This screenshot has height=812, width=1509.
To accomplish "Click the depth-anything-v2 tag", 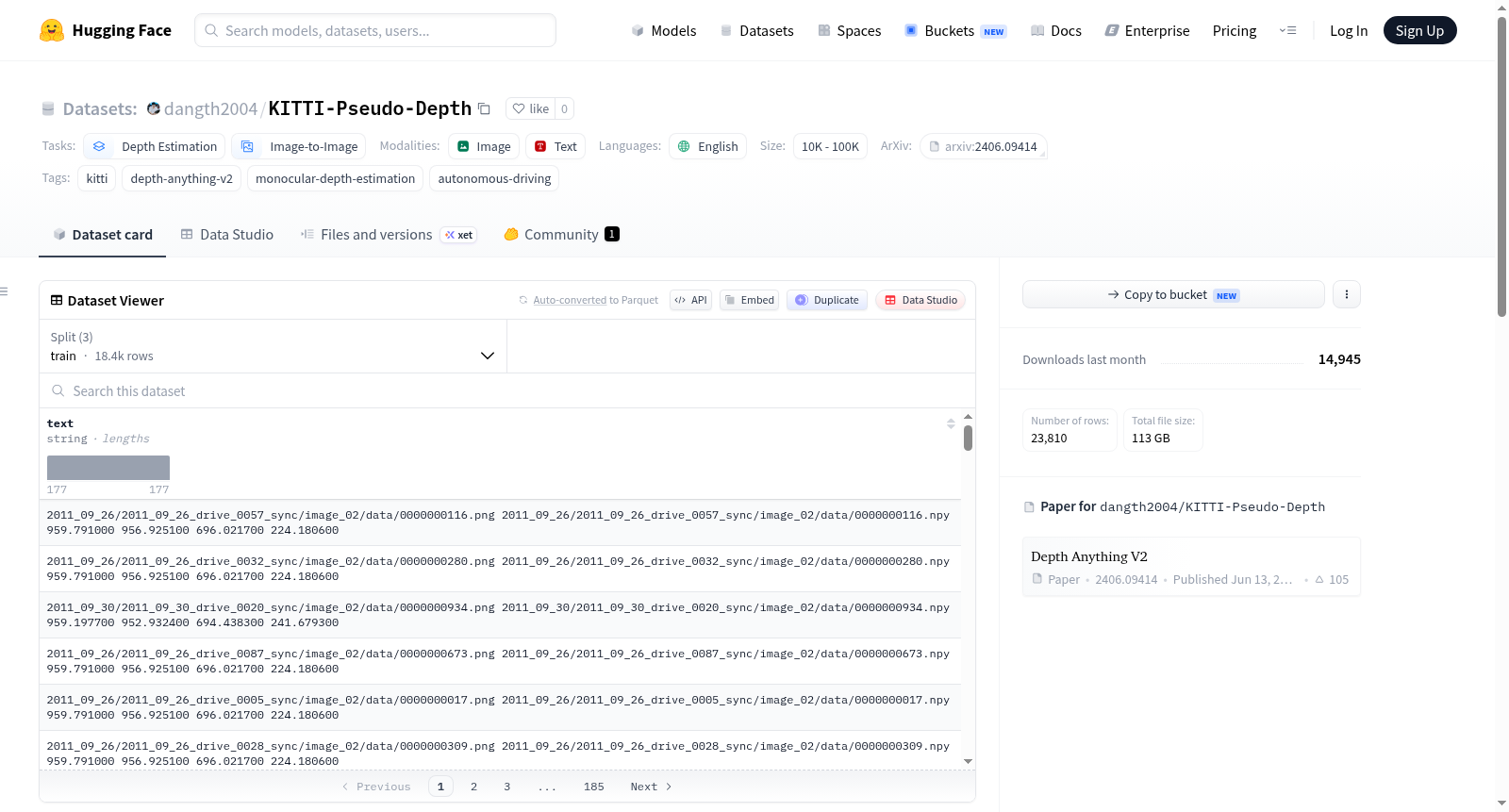I will point(182,178).
